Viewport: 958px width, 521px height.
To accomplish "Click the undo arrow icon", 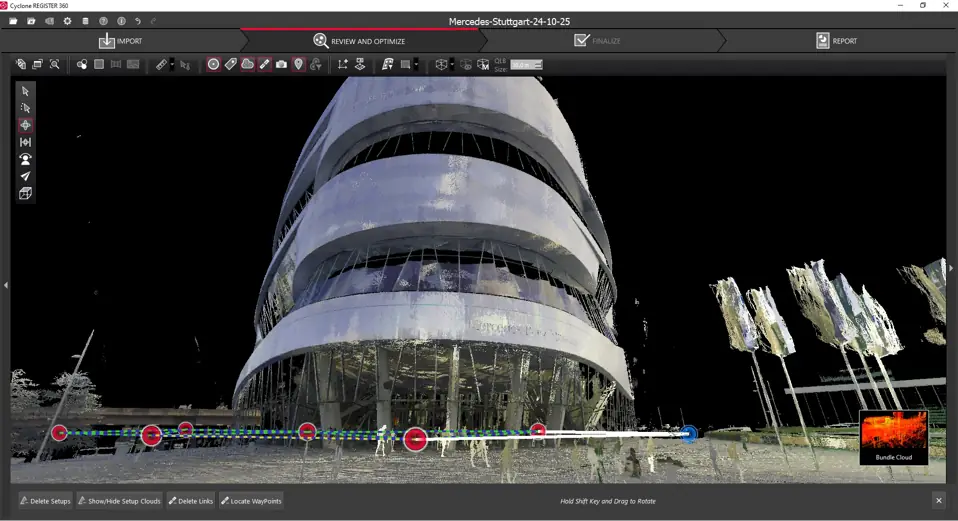I will [138, 21].
